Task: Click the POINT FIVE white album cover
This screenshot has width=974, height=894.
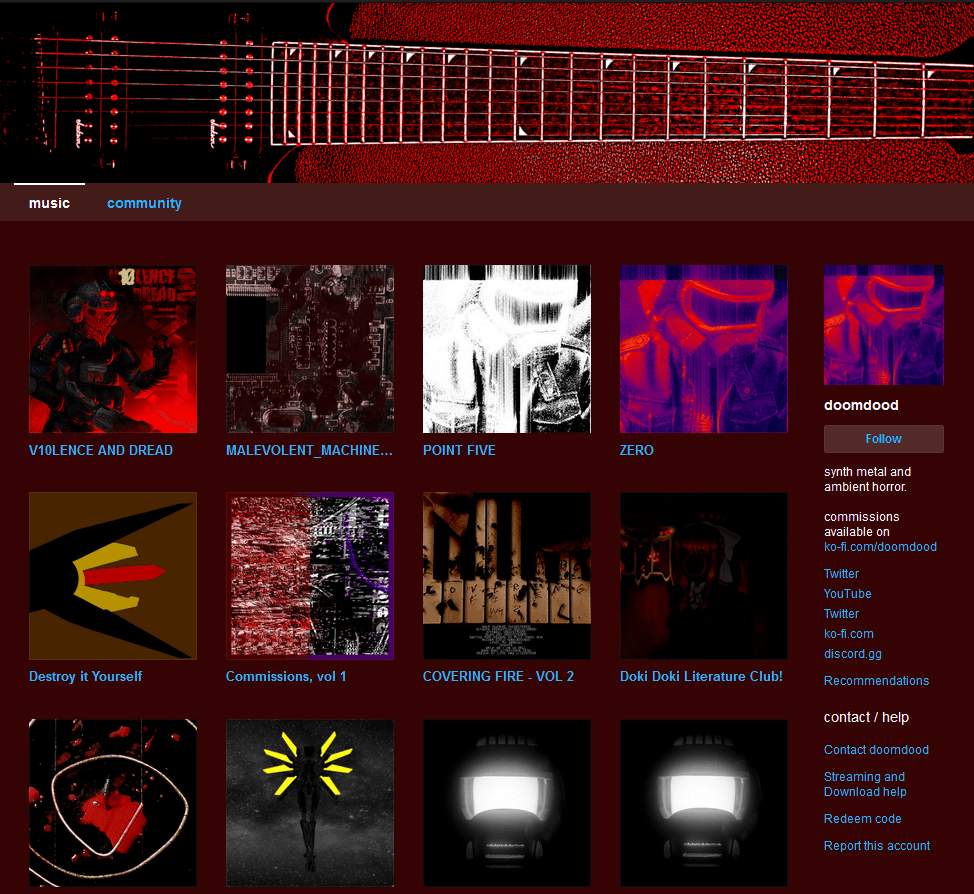Action: click(507, 349)
